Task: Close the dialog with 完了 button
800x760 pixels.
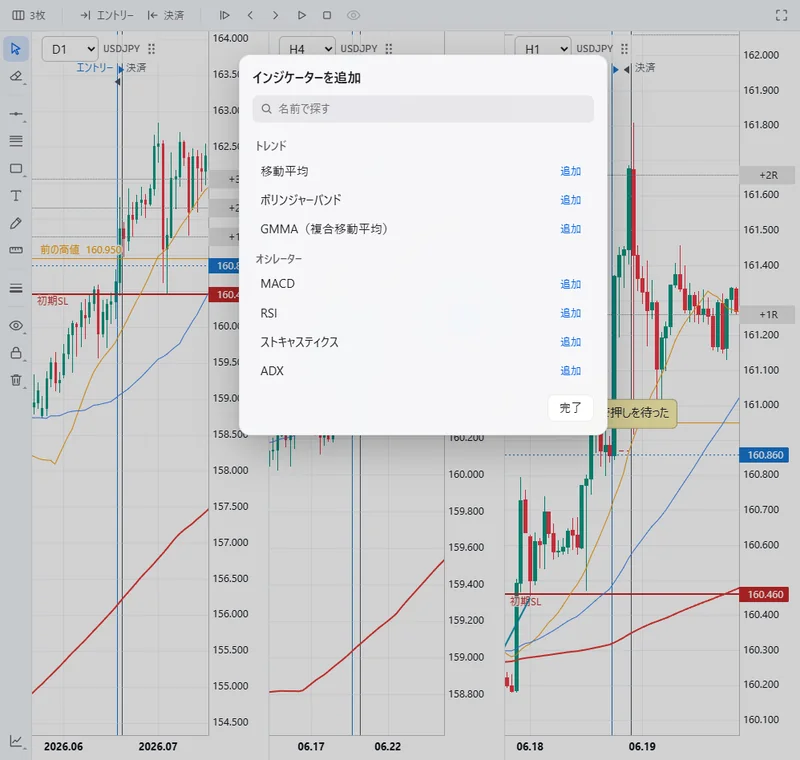Action: click(x=570, y=408)
